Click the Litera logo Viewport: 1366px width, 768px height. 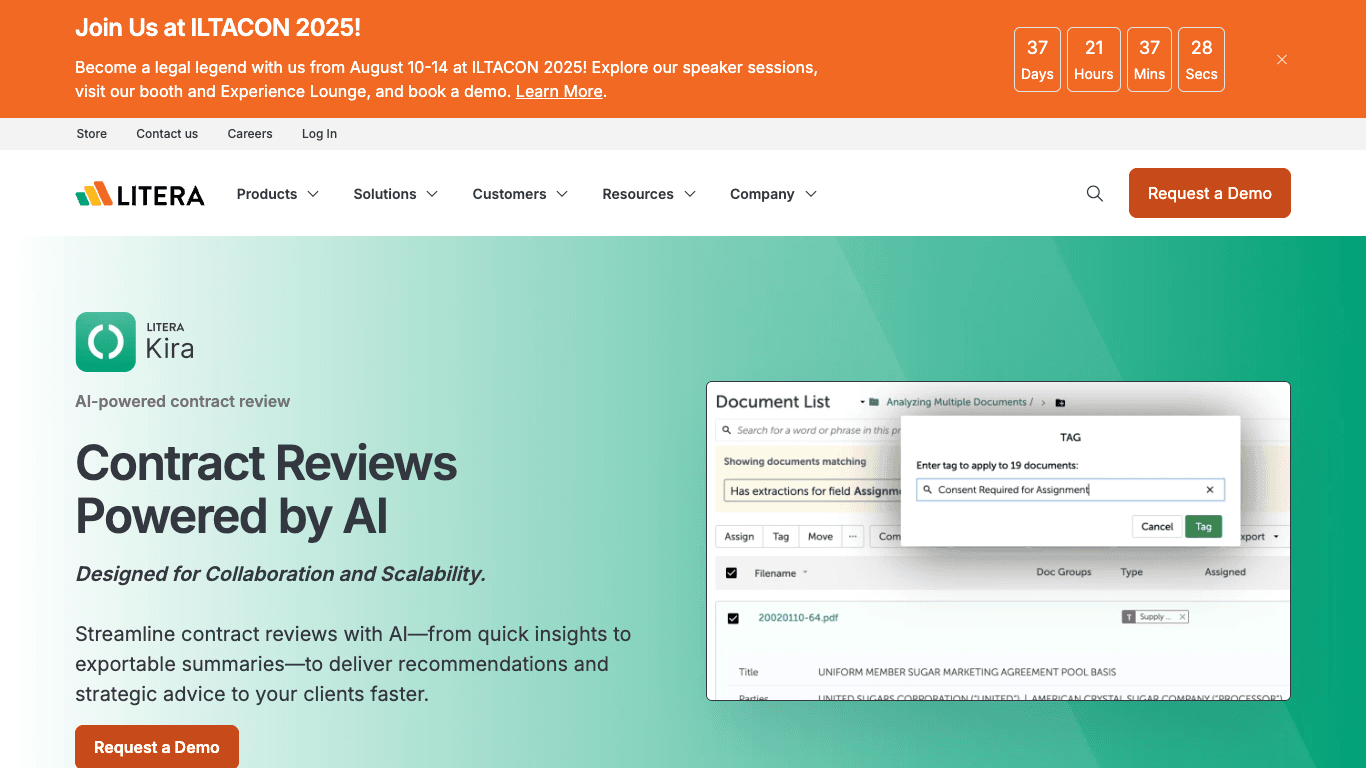(x=140, y=194)
